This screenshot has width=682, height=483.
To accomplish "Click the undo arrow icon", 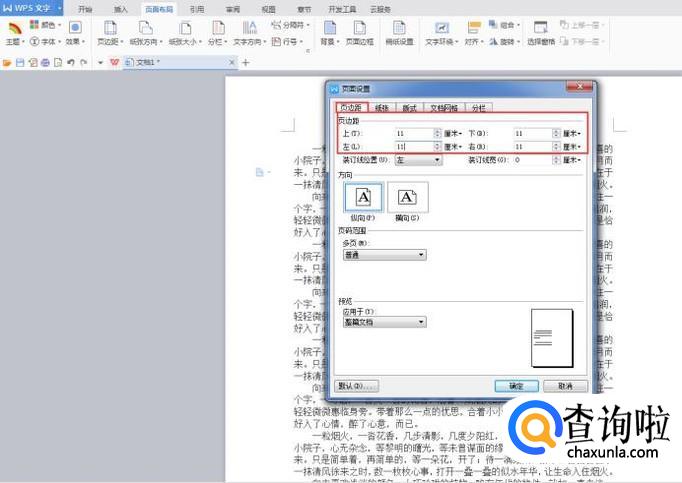I will pyautogui.click(x=71, y=63).
